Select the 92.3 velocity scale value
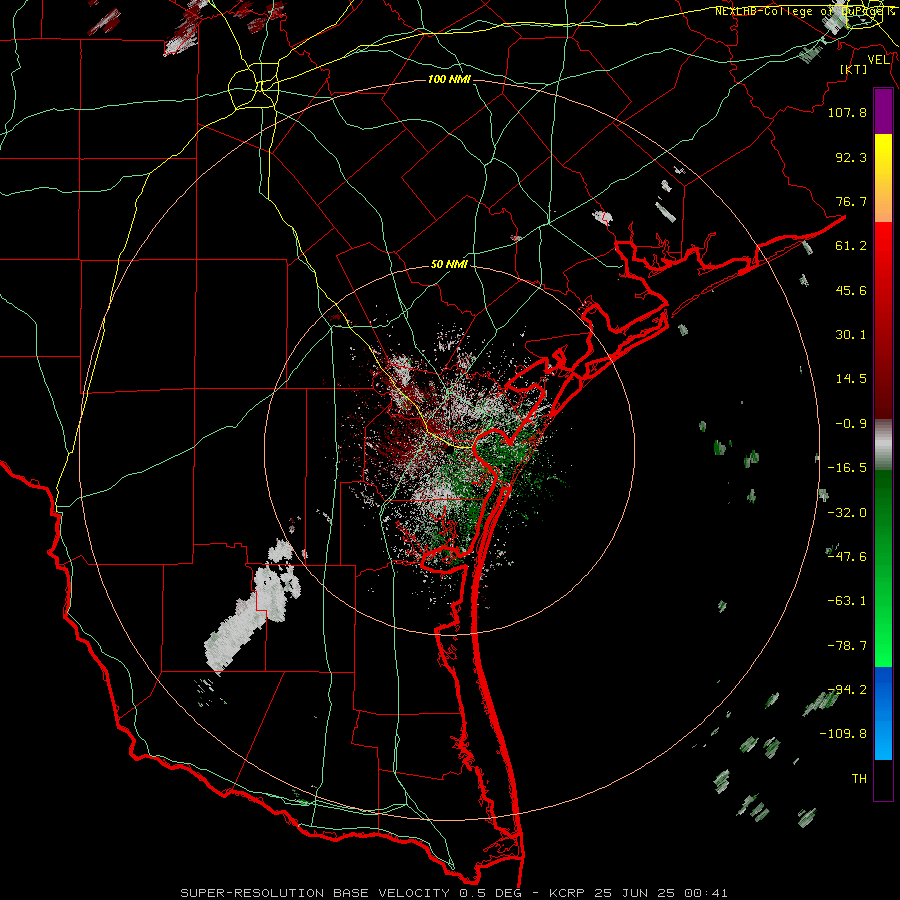The image size is (900, 900). (x=851, y=157)
